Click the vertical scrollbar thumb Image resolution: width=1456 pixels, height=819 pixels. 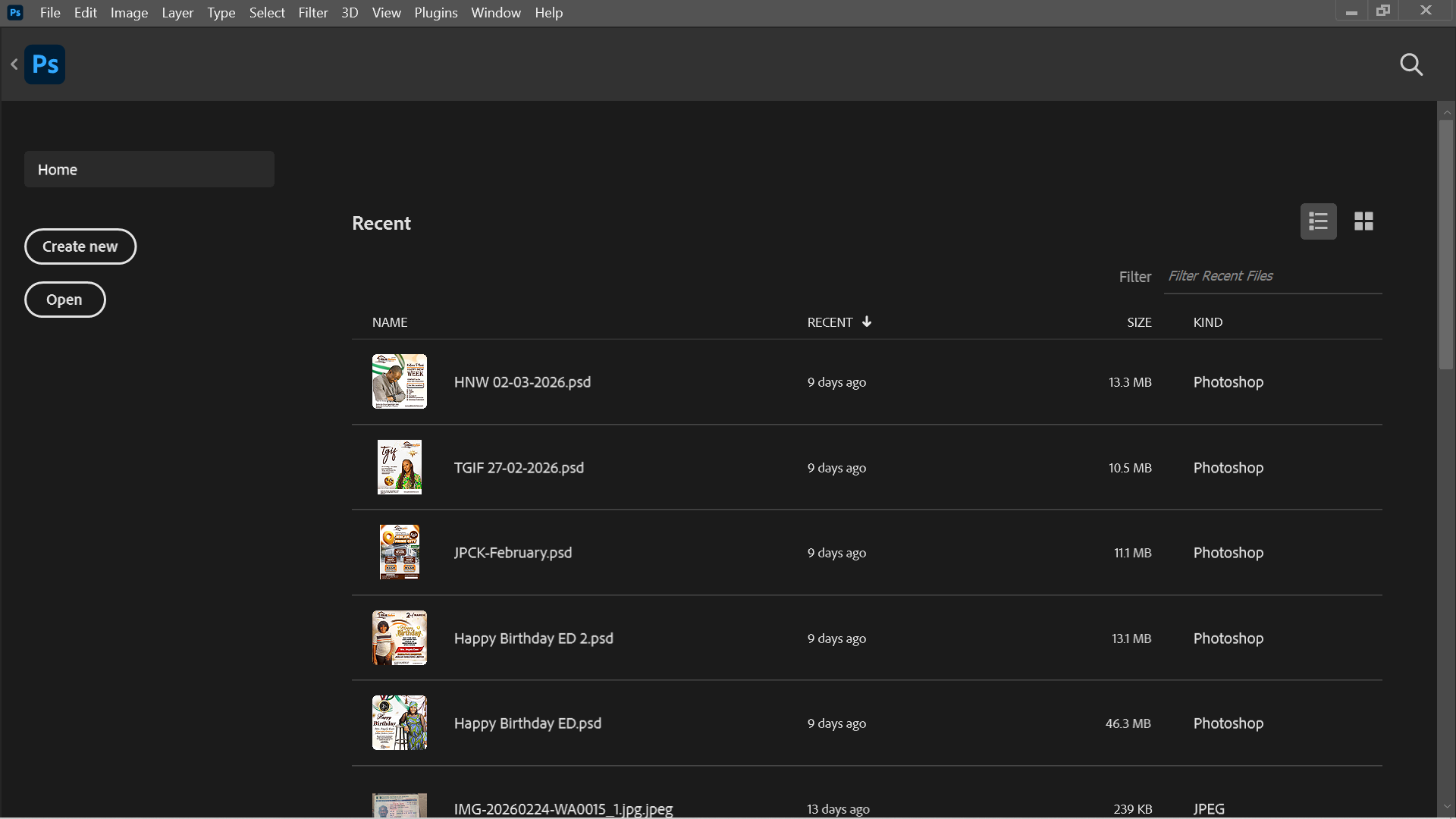click(1446, 244)
